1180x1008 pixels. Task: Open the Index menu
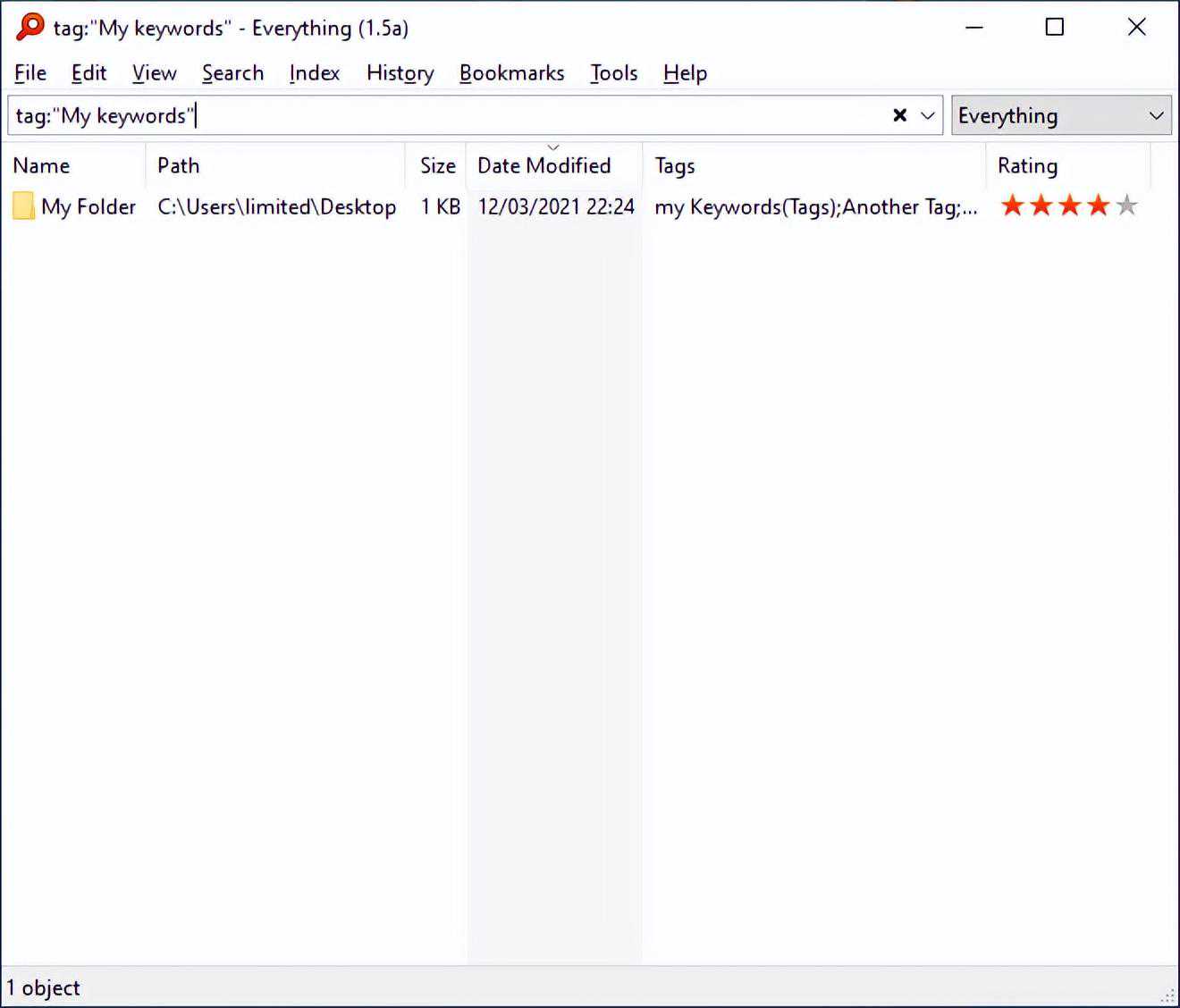[x=314, y=73]
